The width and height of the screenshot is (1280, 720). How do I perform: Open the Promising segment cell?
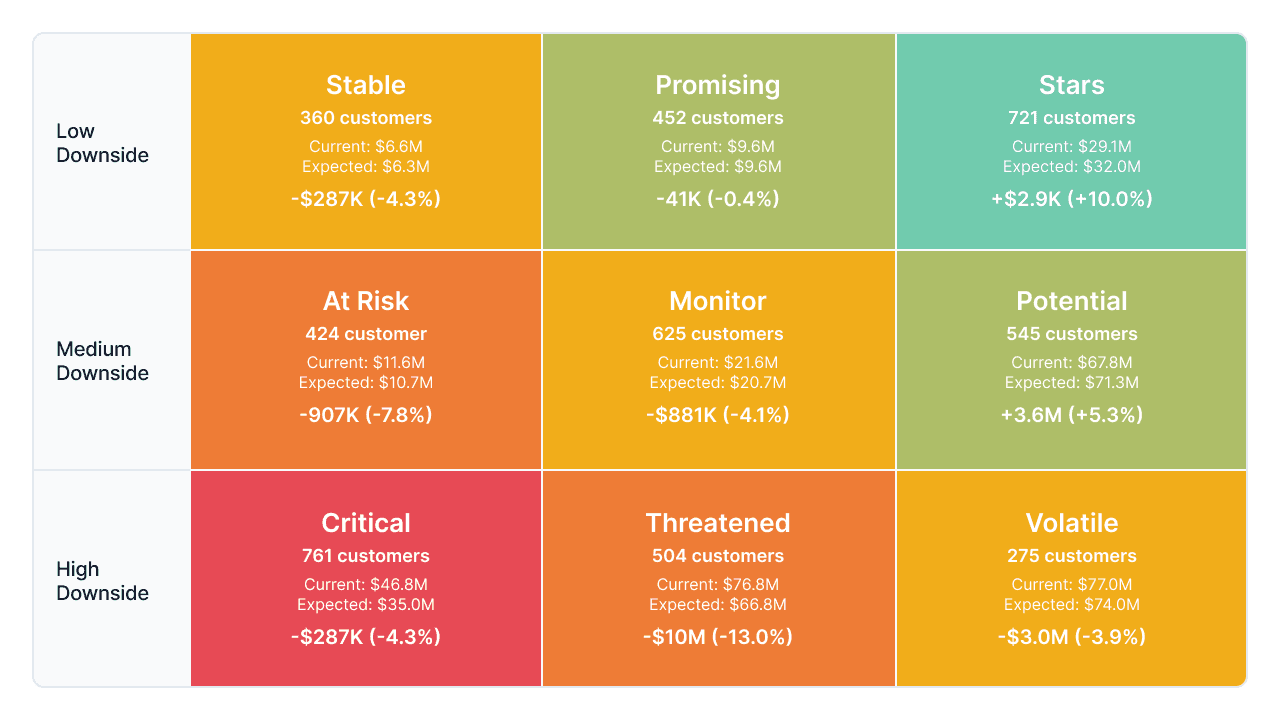[x=718, y=142]
